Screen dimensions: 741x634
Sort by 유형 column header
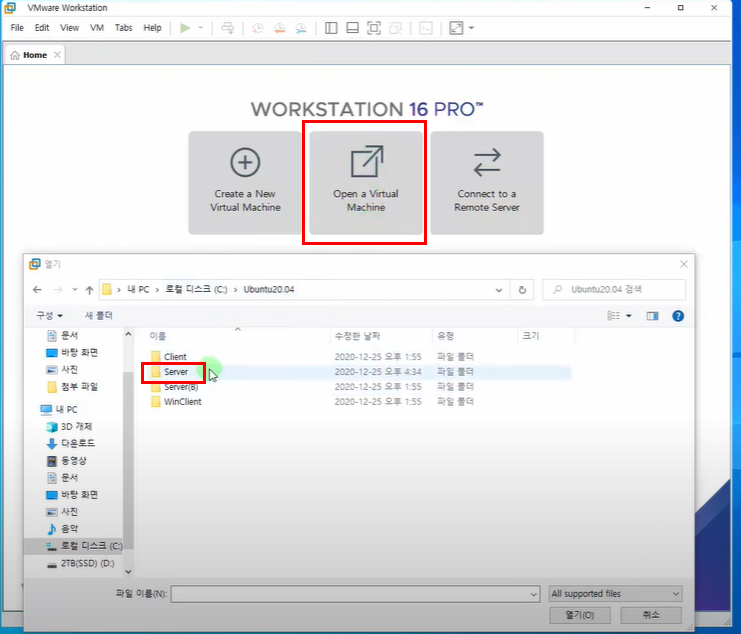(x=445, y=336)
